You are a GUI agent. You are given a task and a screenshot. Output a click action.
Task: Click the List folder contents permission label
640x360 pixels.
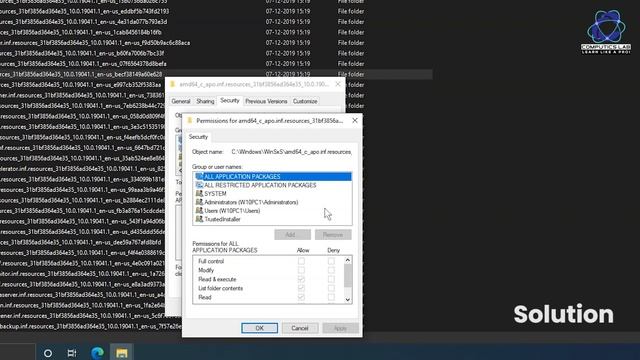click(220, 288)
